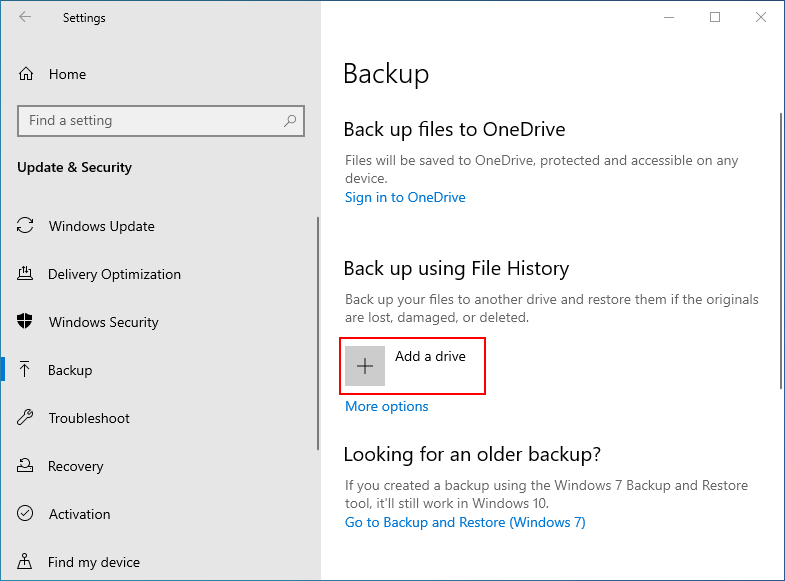Click the Backup page heading
785x581 pixels.
(x=386, y=74)
